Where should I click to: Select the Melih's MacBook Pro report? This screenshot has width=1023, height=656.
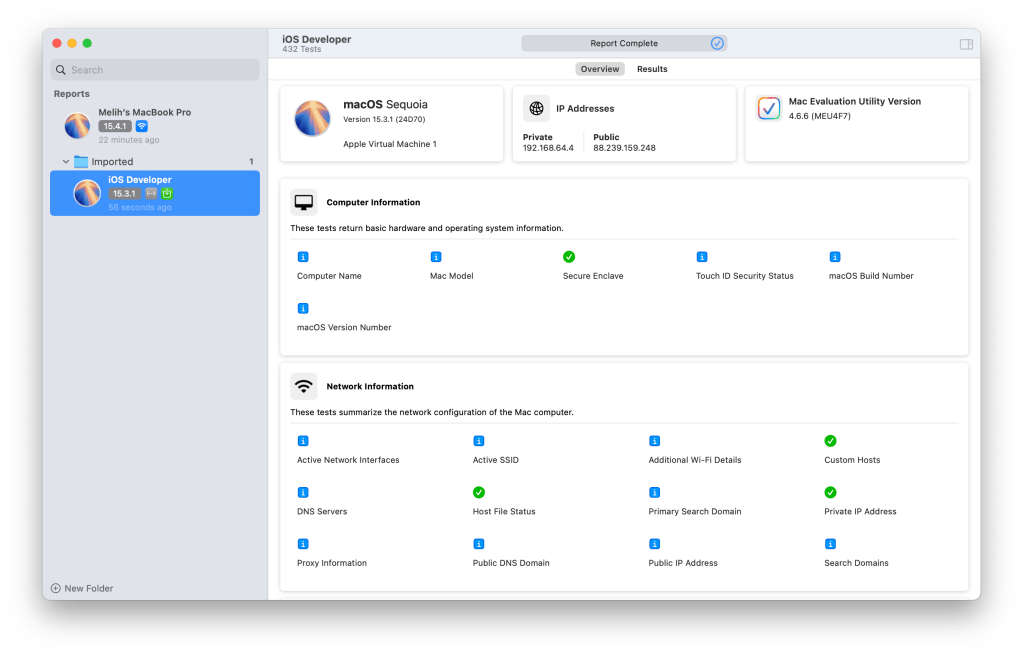144,125
